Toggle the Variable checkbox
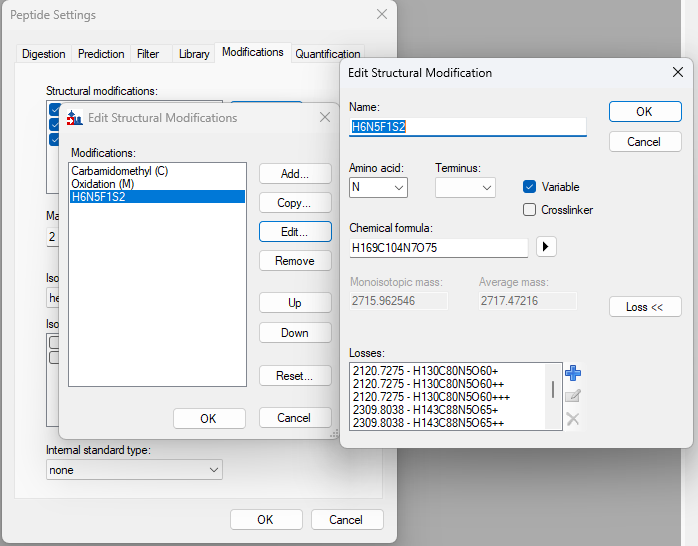Viewport: 698px width, 546px height. tap(530, 187)
